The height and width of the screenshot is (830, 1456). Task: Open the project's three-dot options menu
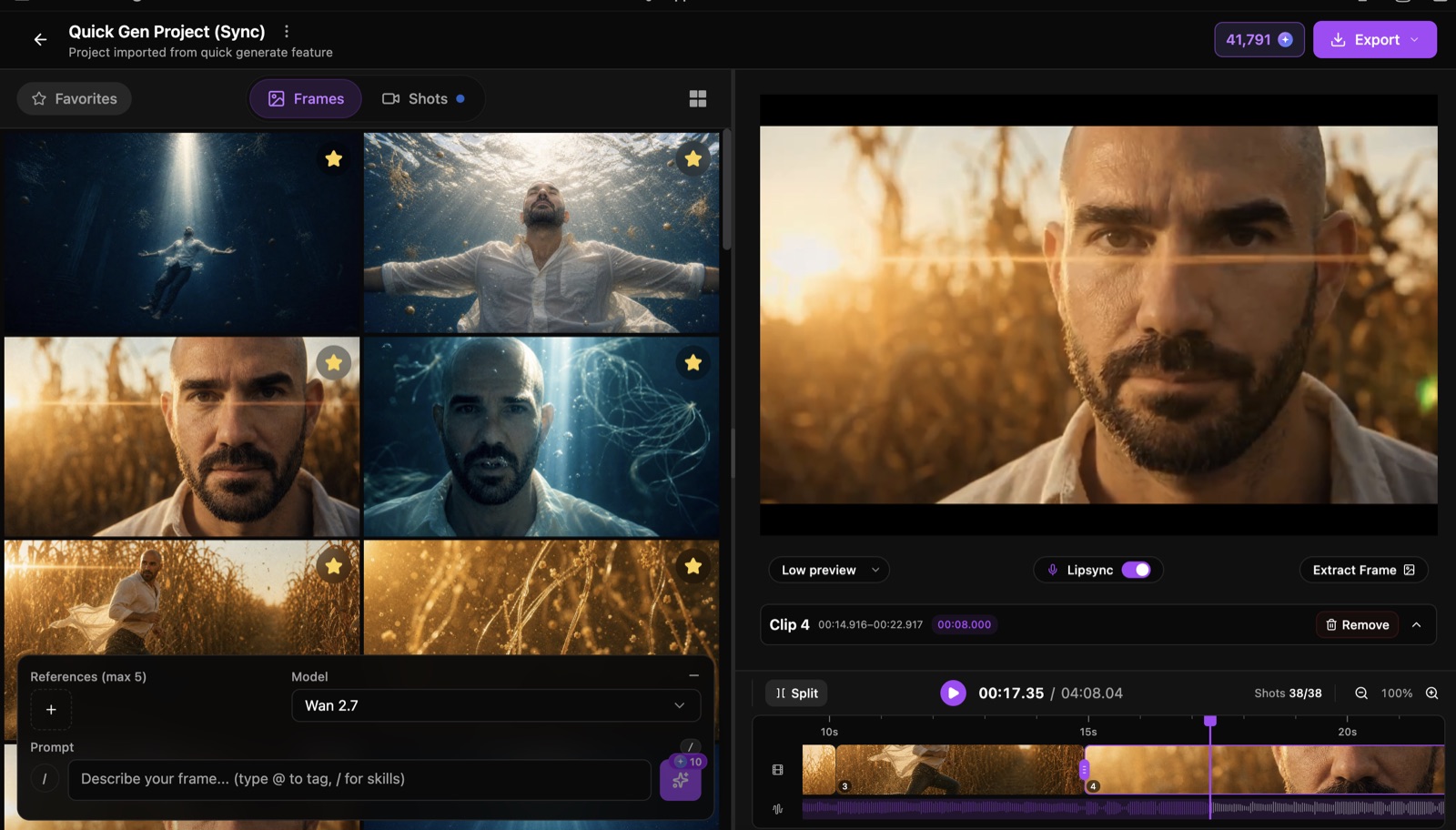coord(287,32)
